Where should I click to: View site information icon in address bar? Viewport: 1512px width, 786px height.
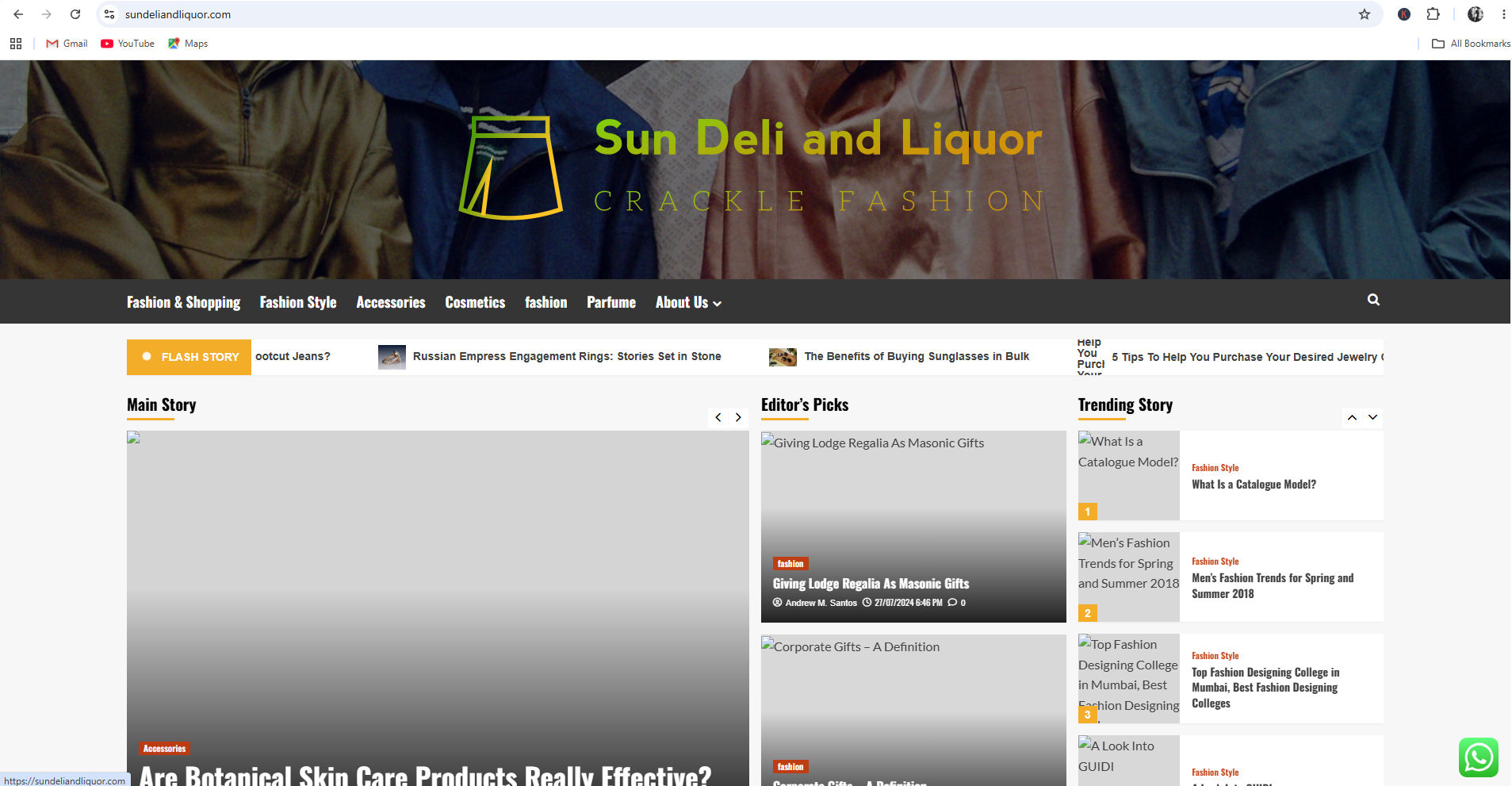109,14
